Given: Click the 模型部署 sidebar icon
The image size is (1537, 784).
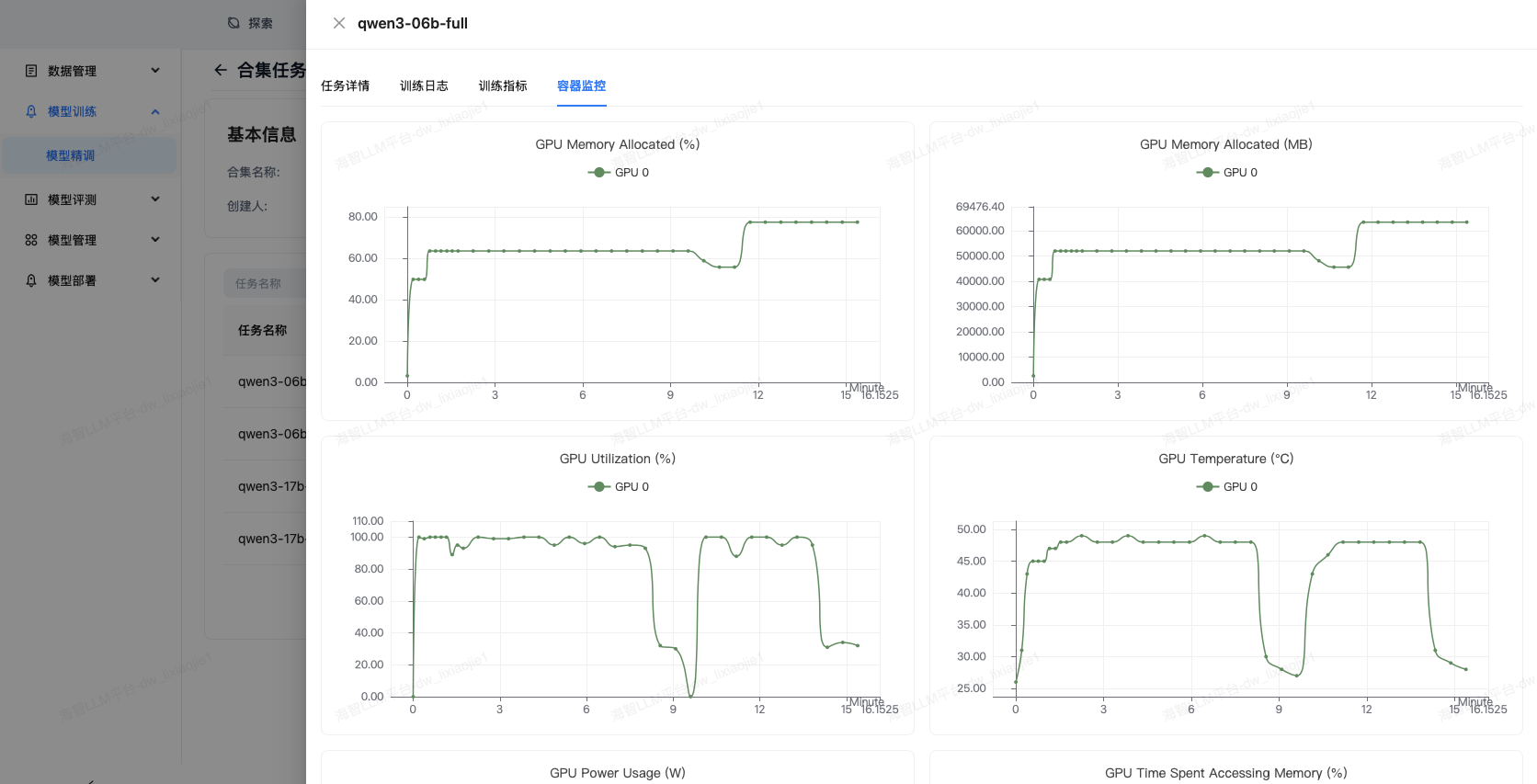Looking at the screenshot, I should (x=31, y=280).
